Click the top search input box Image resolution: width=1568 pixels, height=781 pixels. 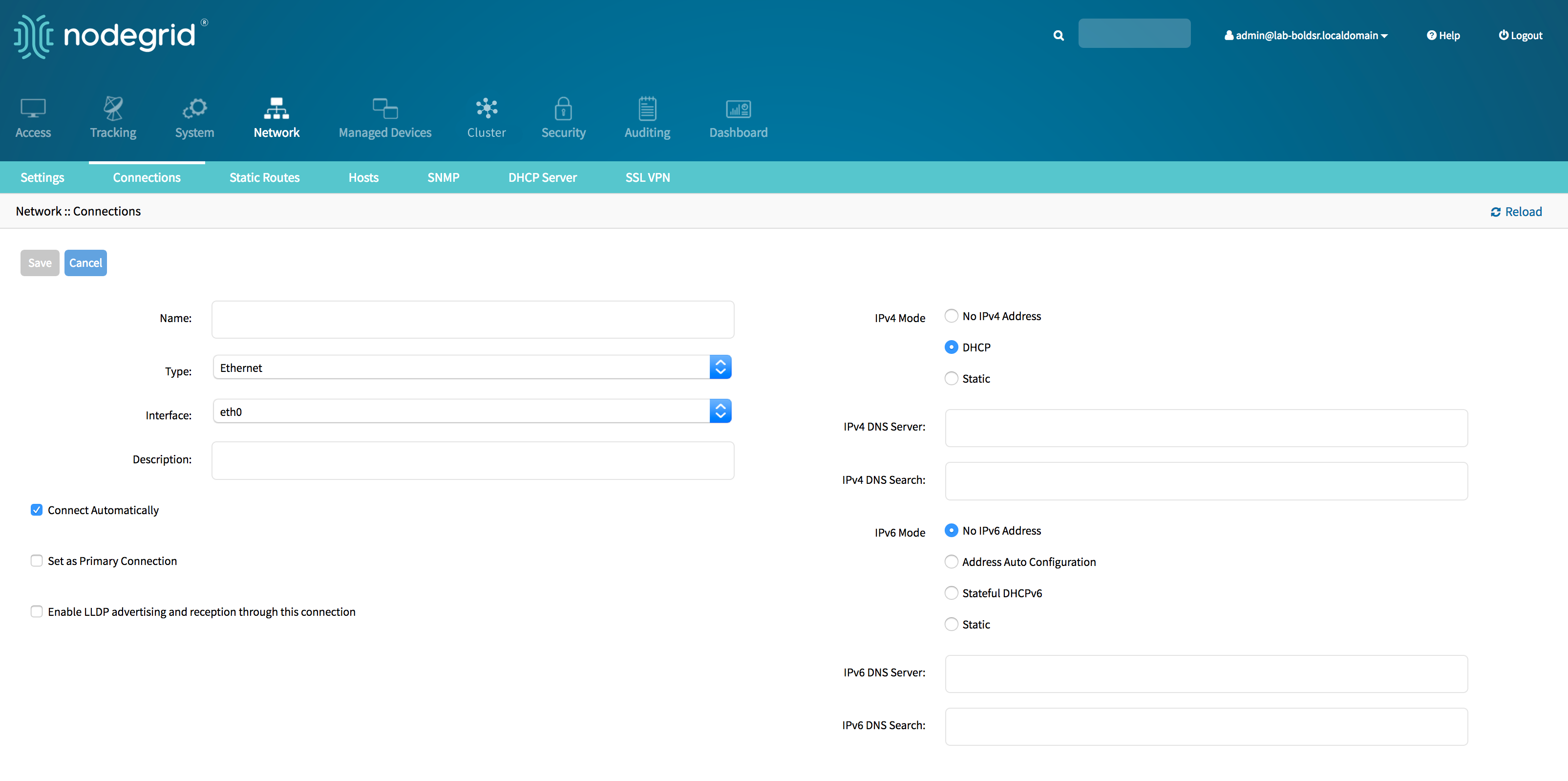click(1134, 33)
